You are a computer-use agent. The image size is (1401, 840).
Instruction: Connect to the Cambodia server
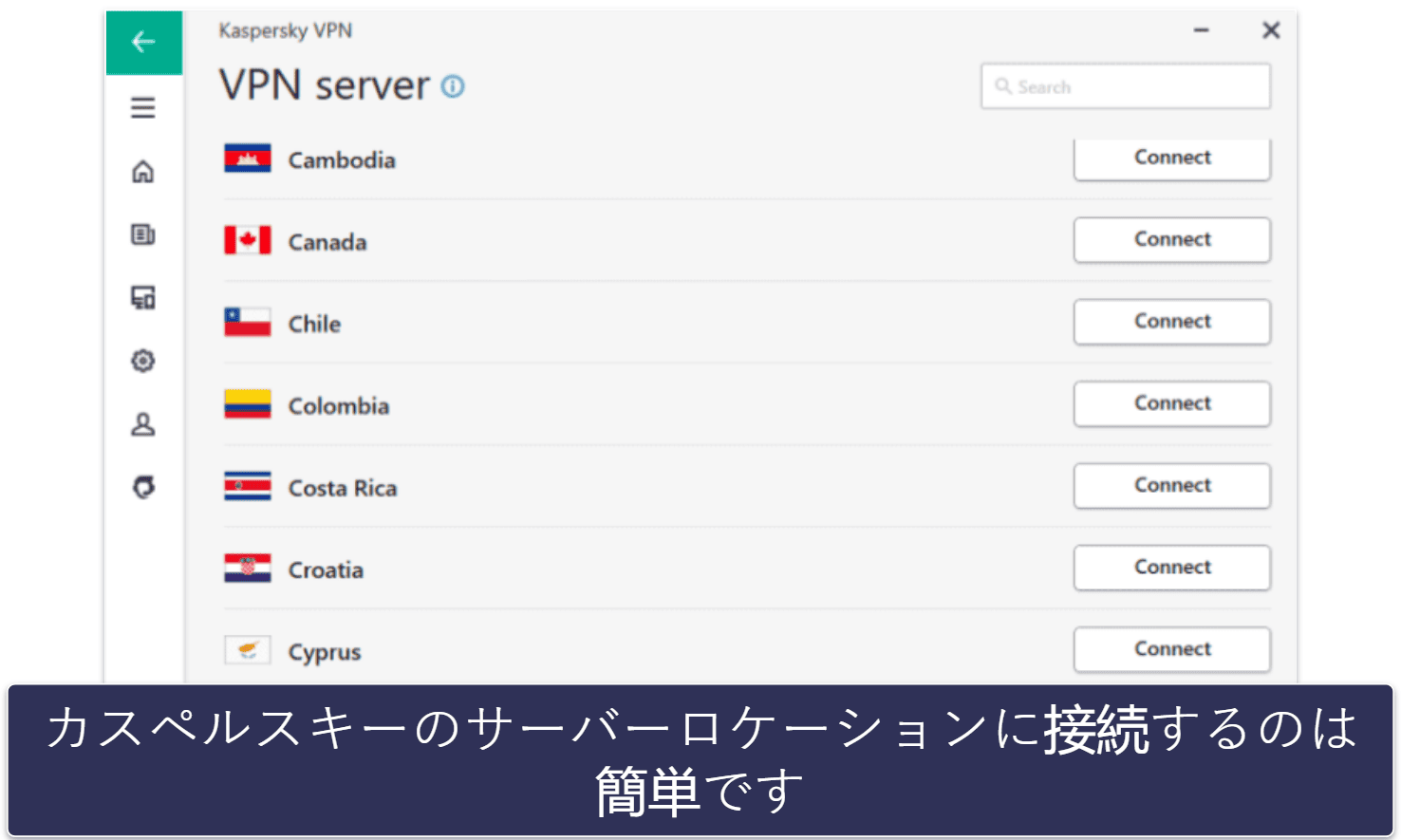point(1172,159)
